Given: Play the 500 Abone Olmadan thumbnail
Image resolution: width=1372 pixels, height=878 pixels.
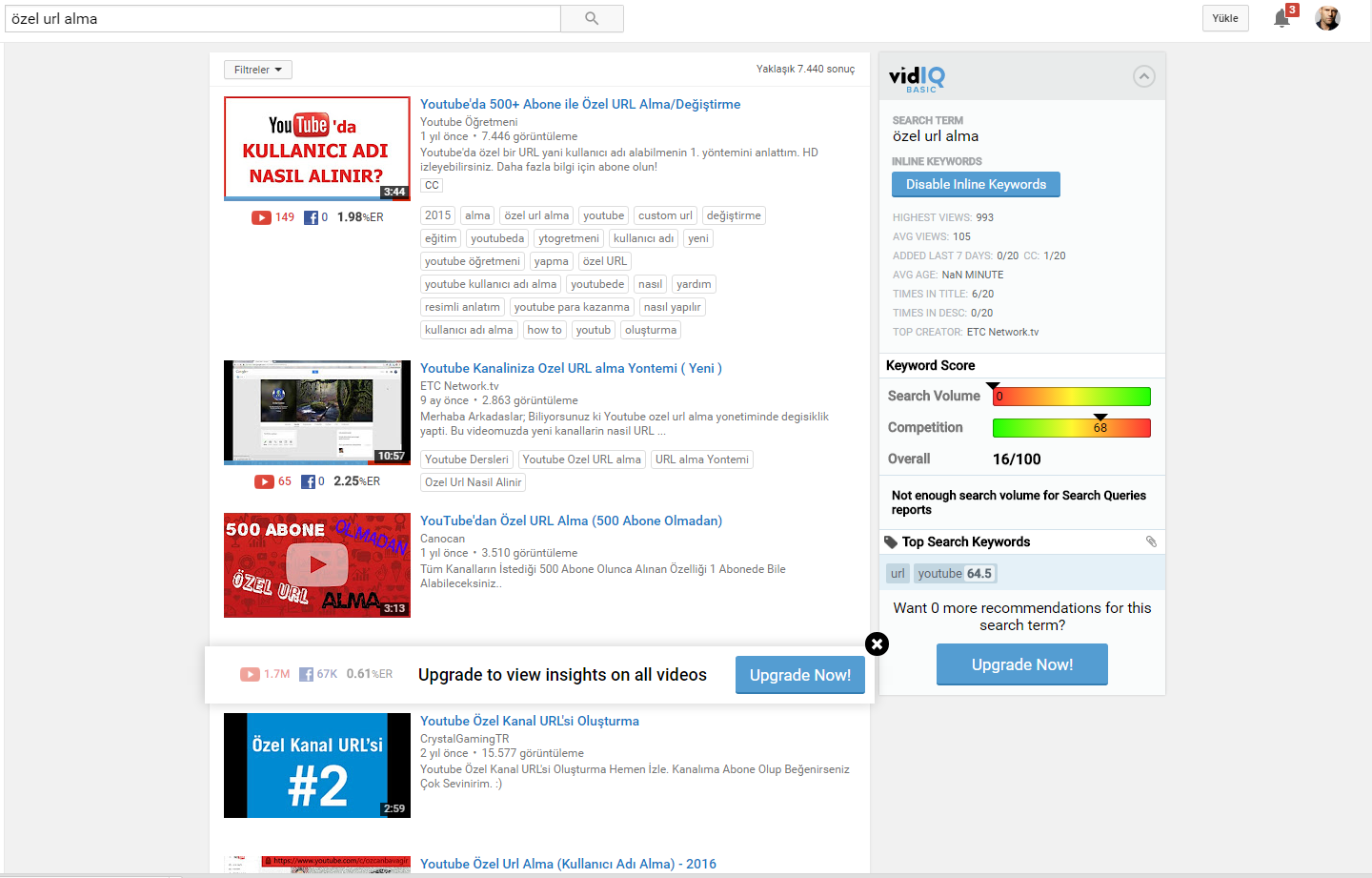Looking at the screenshot, I should point(317,565).
